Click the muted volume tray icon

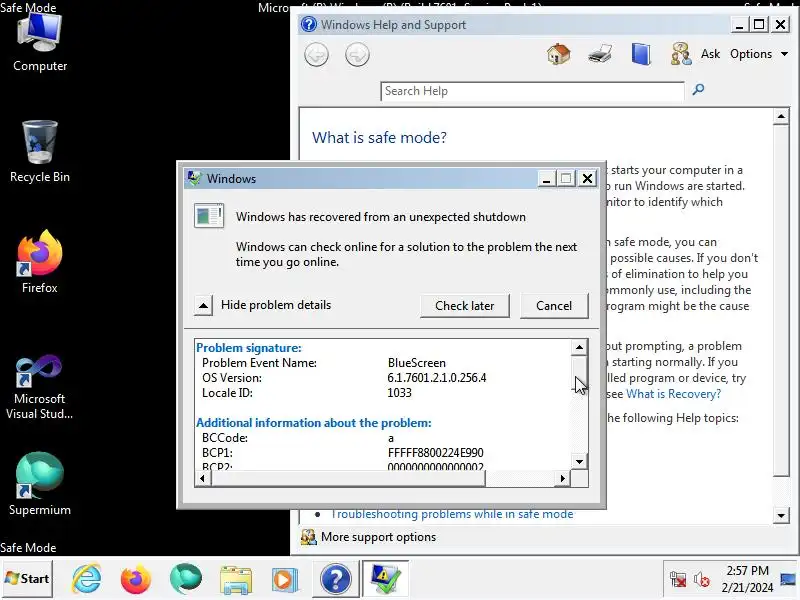click(x=702, y=580)
